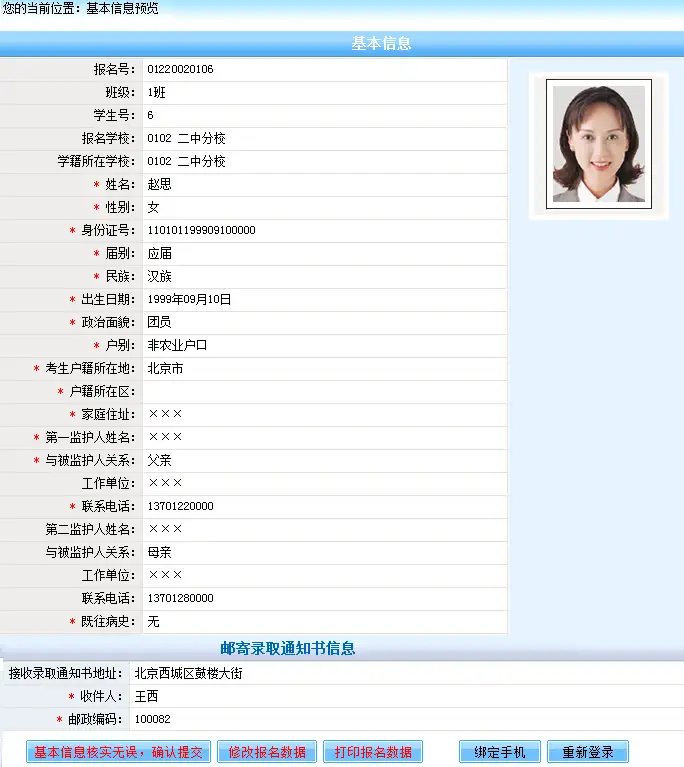Select the 姓名 field value 赵思
The width and height of the screenshot is (684, 767).
(160, 184)
